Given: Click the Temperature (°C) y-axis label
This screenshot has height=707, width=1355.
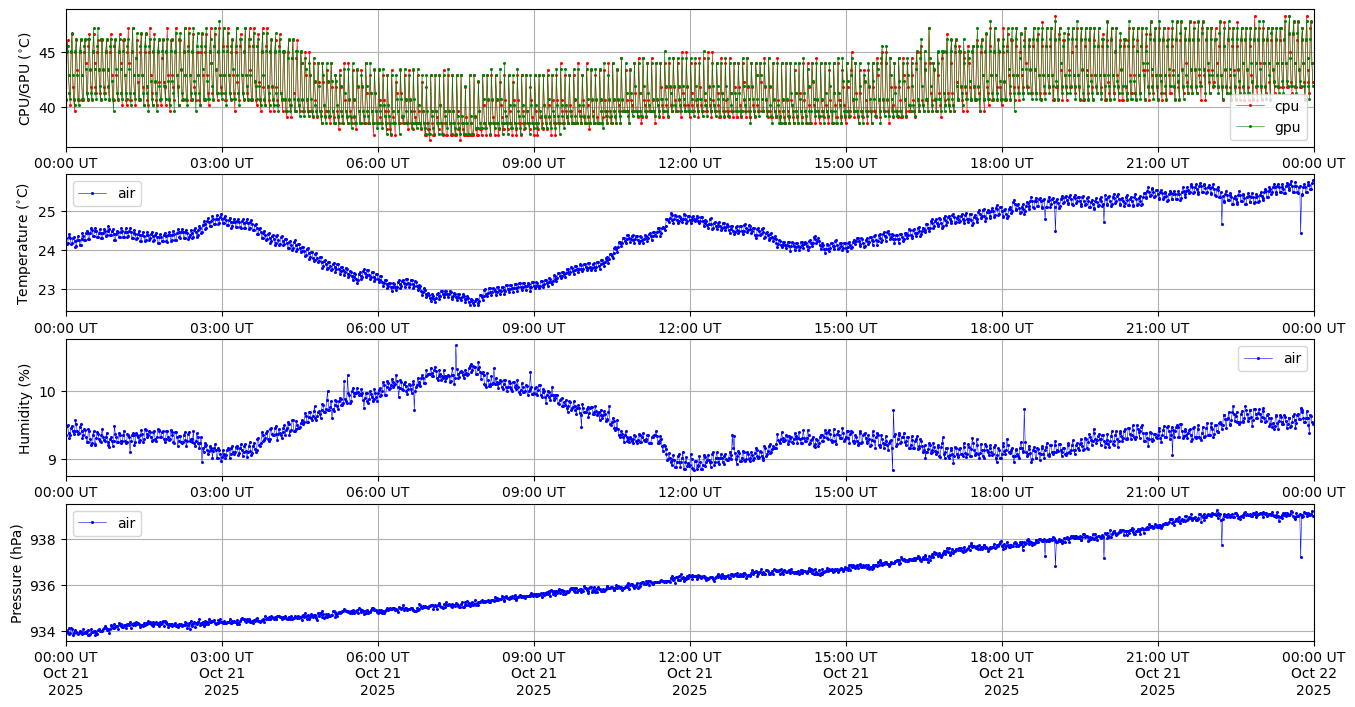Looking at the screenshot, I should pyautogui.click(x=25, y=243).
